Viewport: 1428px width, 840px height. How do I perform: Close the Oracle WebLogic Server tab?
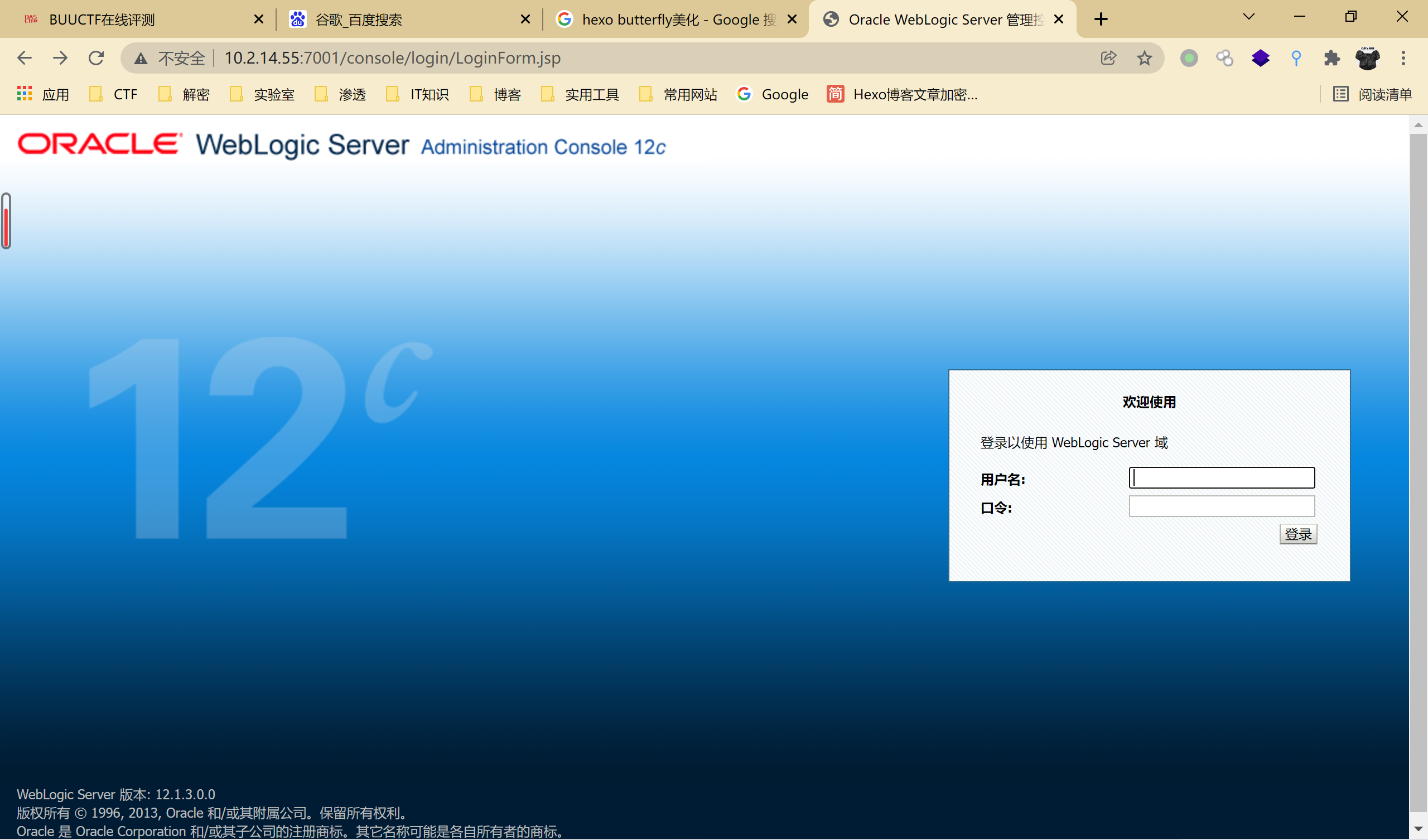1059,20
